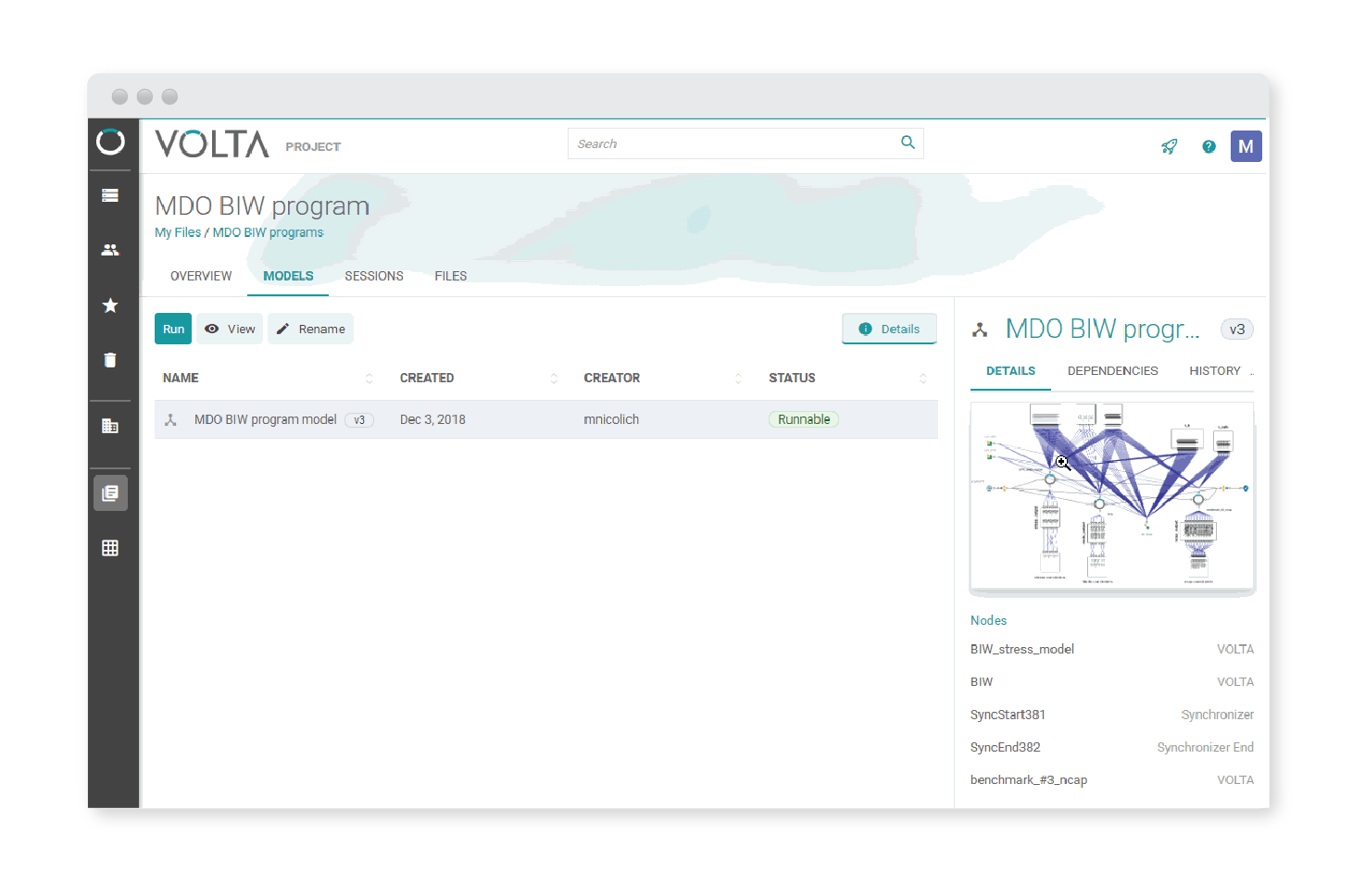The image size is (1365, 896).
Task: Open the trash icon in sidebar
Action: coord(110,360)
